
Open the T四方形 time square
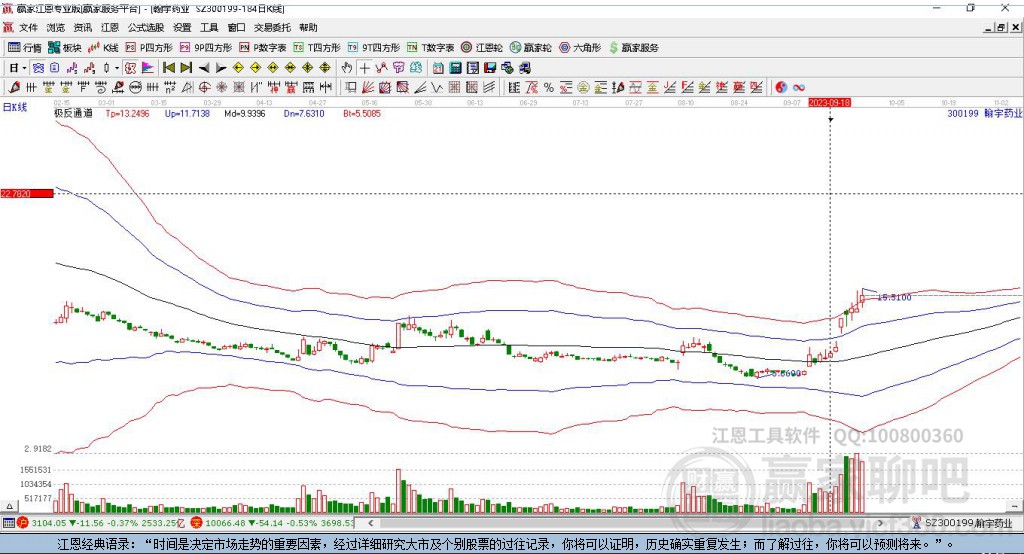point(317,48)
